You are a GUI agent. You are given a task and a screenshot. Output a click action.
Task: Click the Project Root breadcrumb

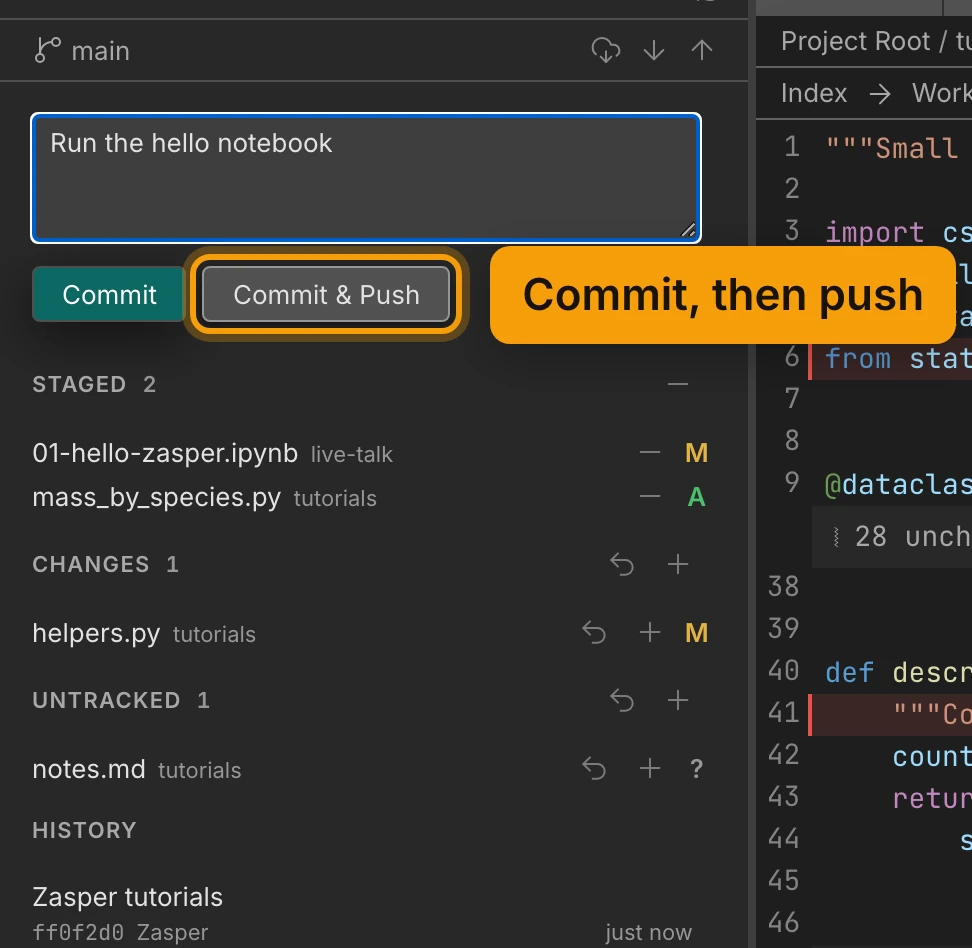(x=855, y=42)
